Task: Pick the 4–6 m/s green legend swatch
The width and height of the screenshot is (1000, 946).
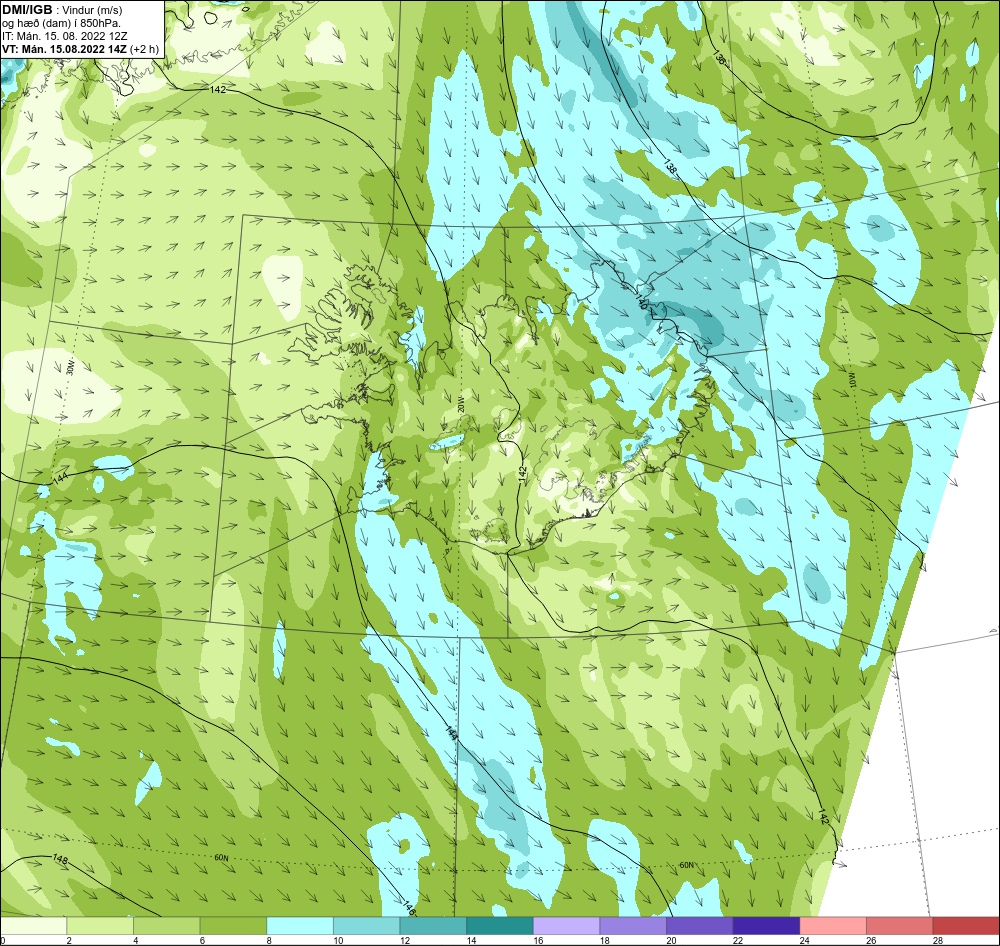Action: (x=166, y=926)
